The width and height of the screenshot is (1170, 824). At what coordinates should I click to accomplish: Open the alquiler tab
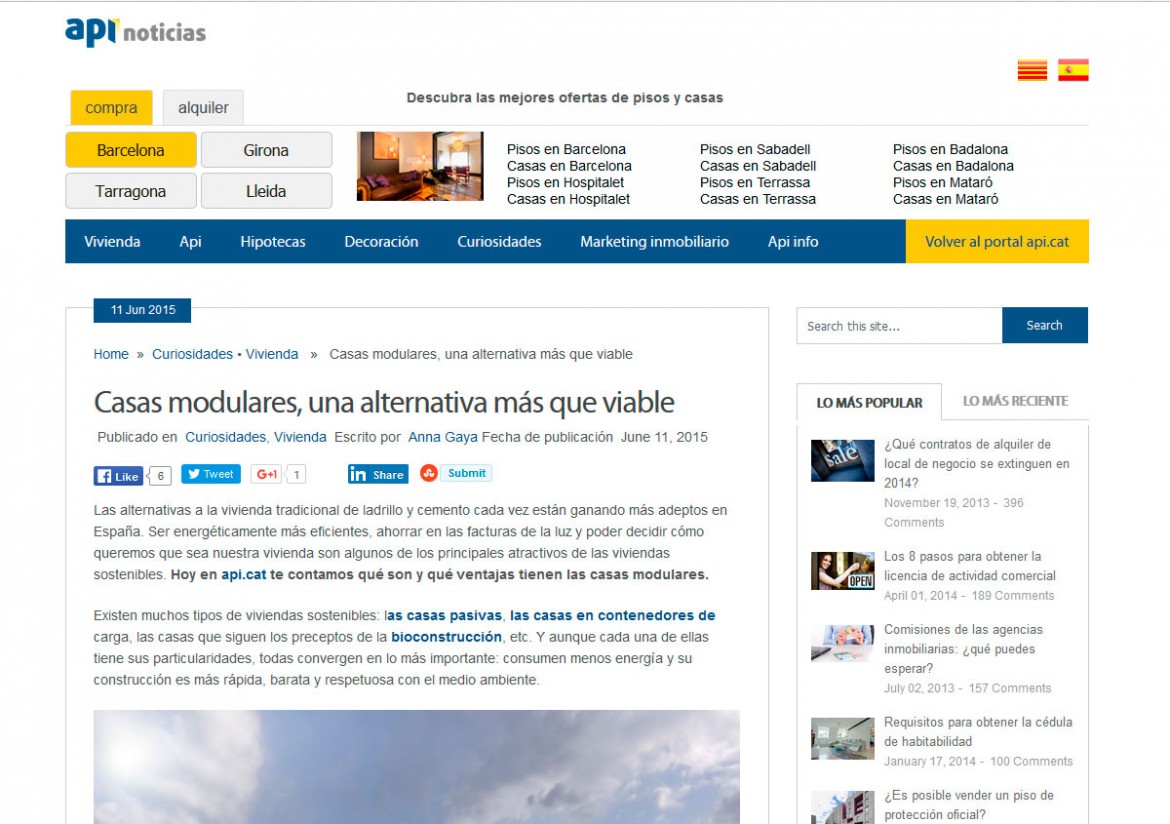point(204,107)
